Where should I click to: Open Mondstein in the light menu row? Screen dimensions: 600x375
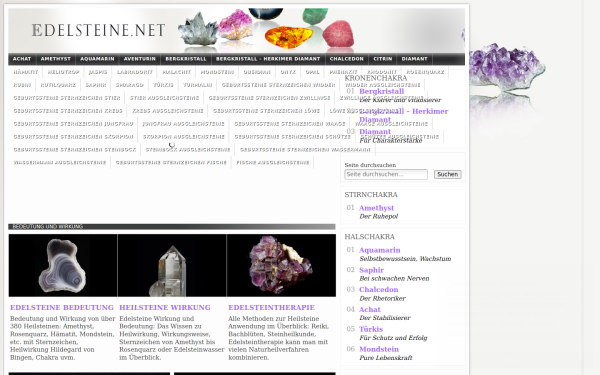[x=217, y=72]
